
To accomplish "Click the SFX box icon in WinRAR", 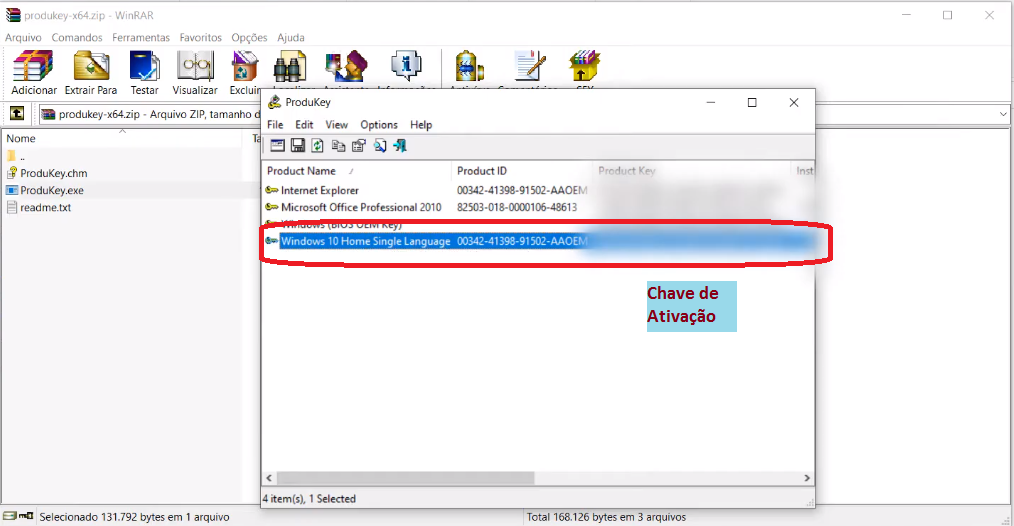I will [x=585, y=66].
